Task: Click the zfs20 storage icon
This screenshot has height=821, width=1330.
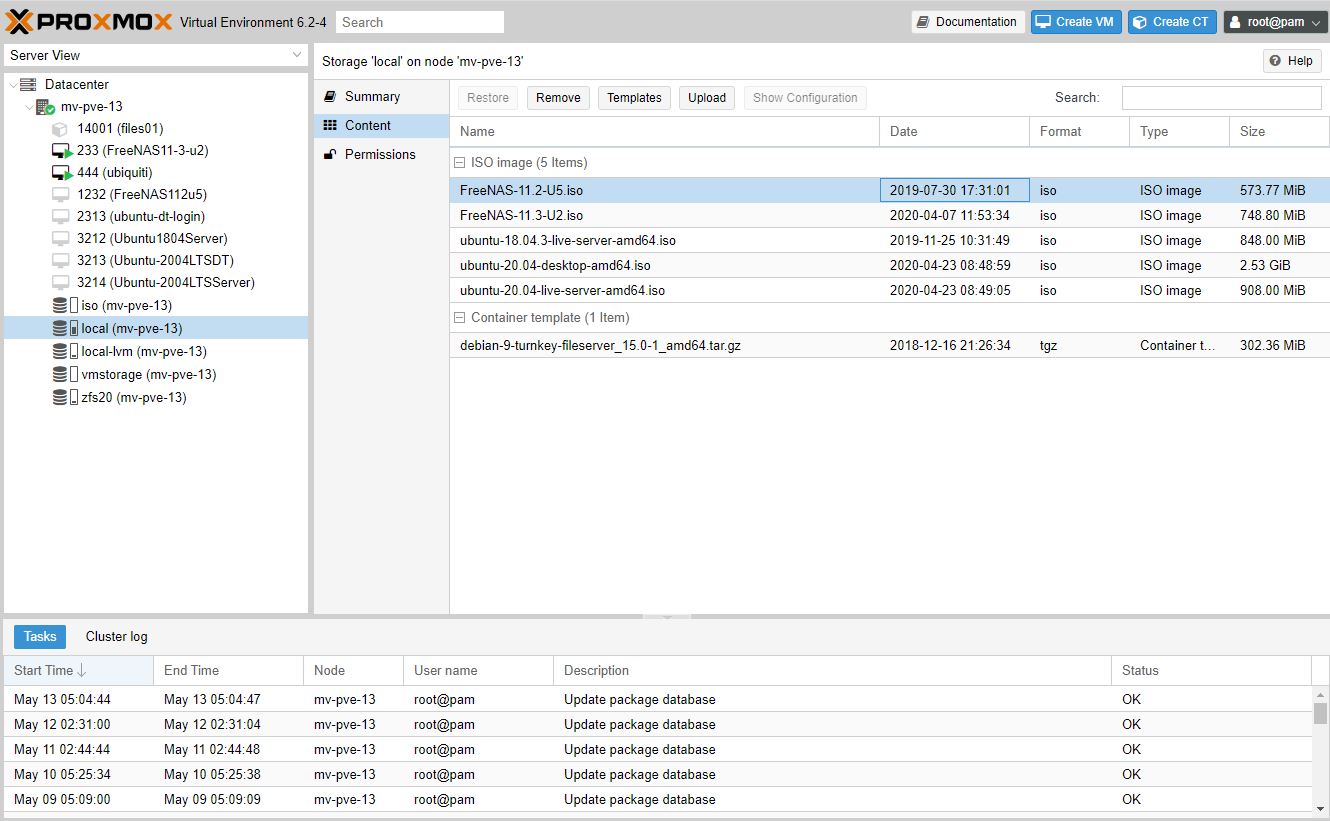Action: pyautogui.click(x=65, y=398)
